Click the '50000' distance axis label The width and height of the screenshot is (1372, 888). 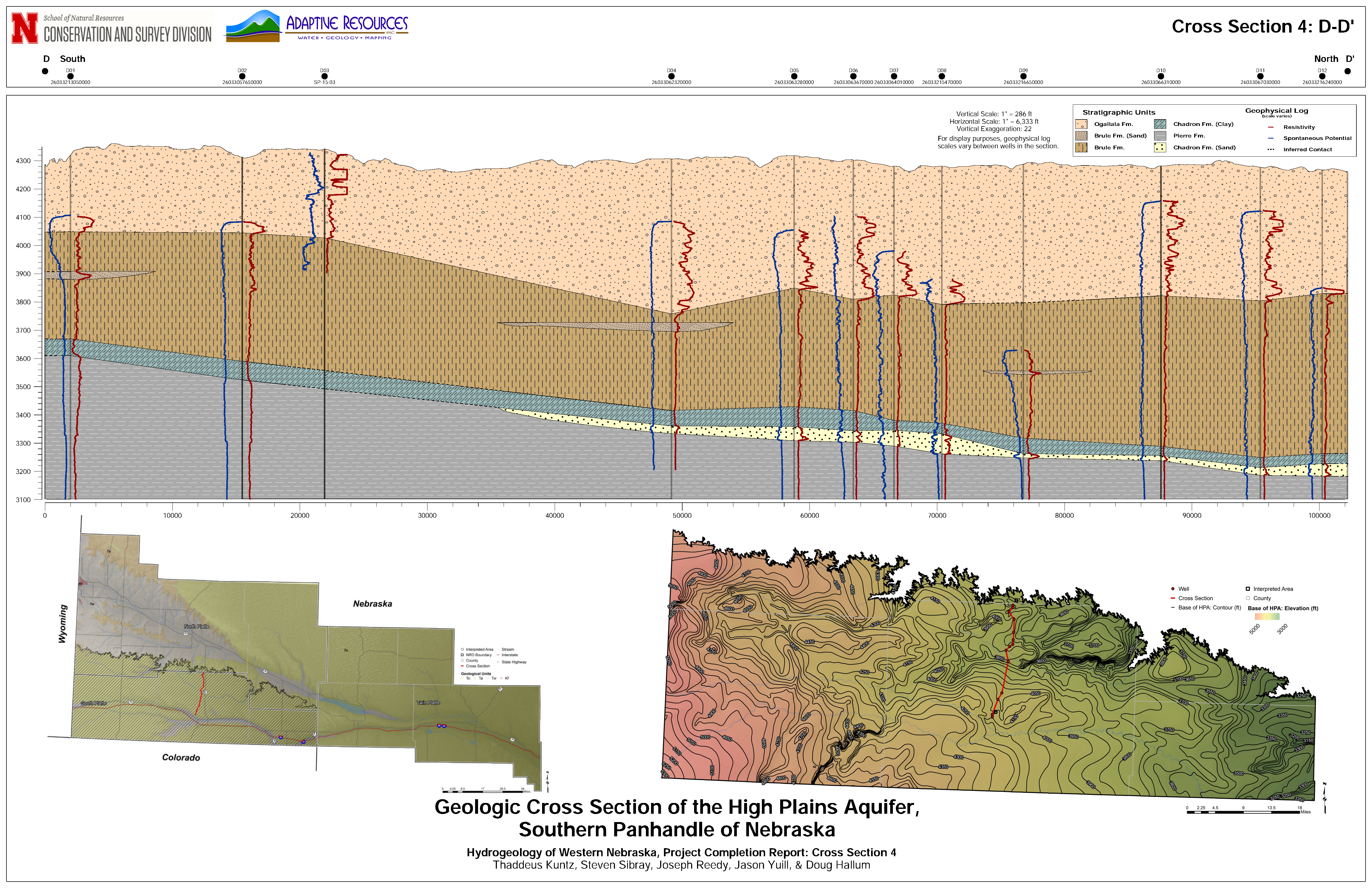tap(682, 516)
